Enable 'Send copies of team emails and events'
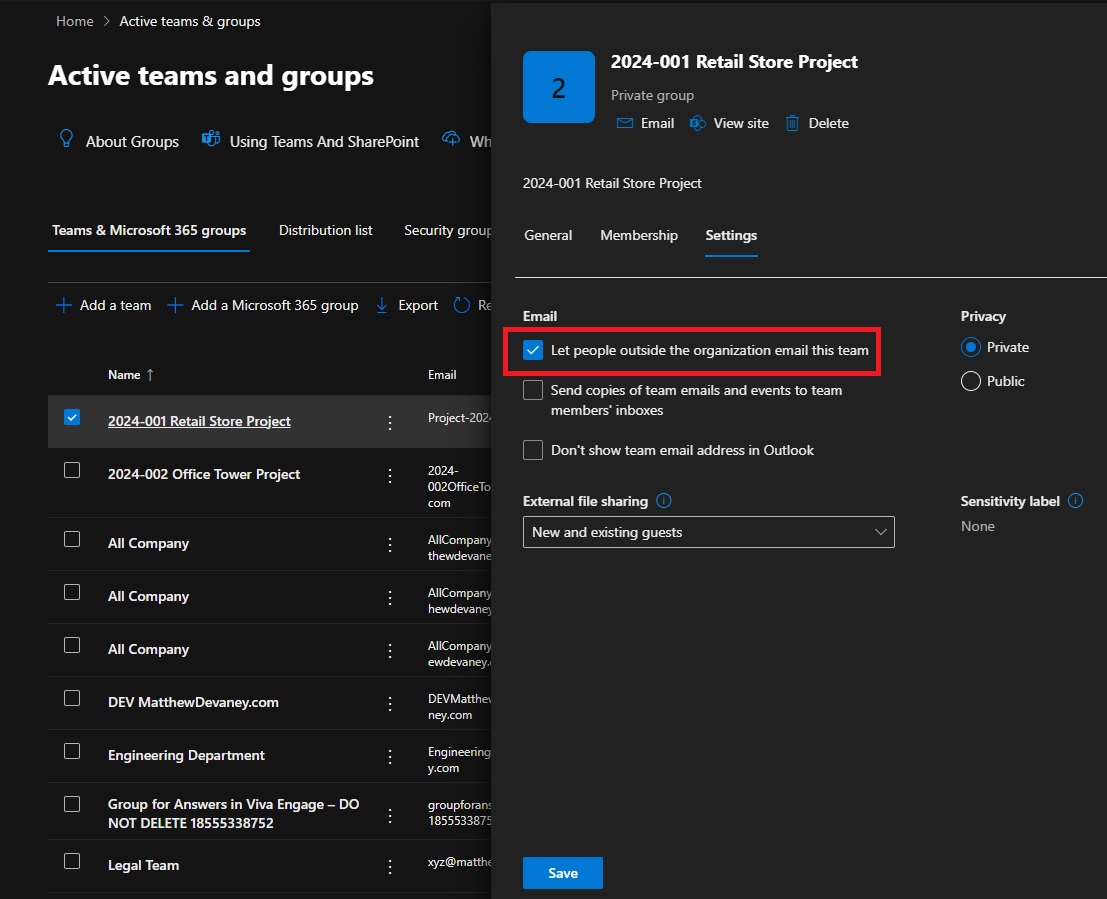This screenshot has height=899, width=1107. (533, 390)
